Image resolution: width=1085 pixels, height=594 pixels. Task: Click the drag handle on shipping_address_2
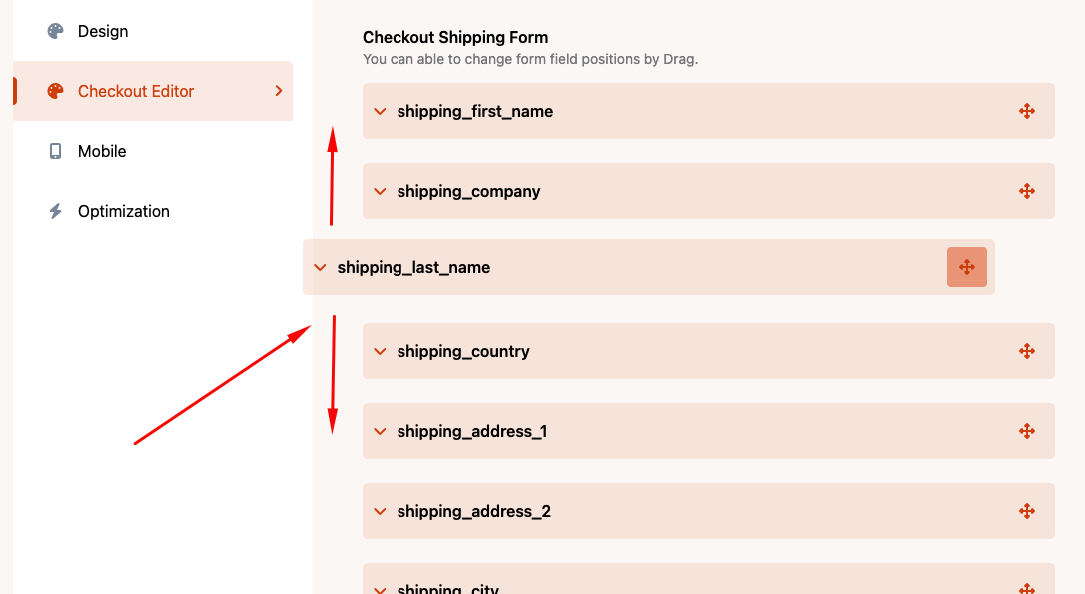pyautogui.click(x=1027, y=511)
